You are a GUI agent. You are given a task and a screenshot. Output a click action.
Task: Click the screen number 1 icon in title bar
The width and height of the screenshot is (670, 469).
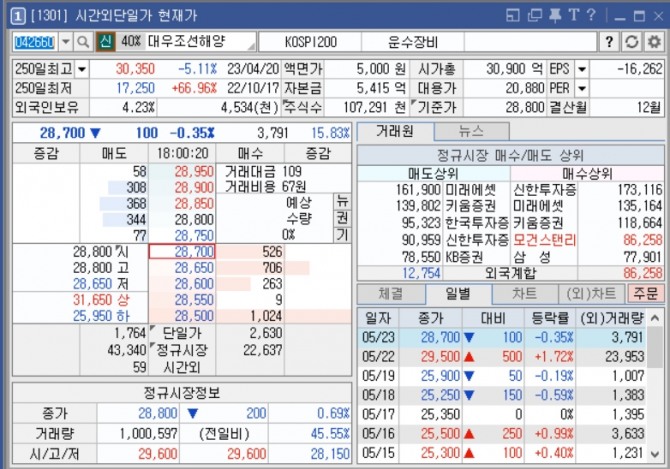click(17, 16)
